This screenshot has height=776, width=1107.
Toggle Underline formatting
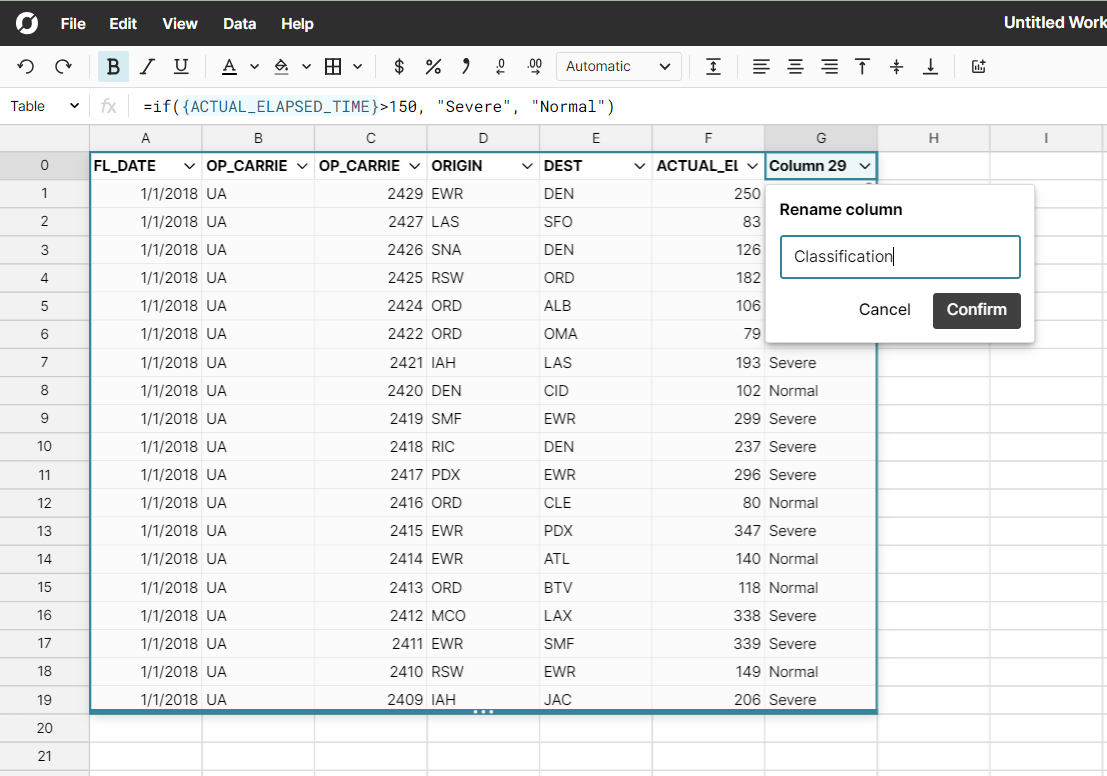pos(181,67)
